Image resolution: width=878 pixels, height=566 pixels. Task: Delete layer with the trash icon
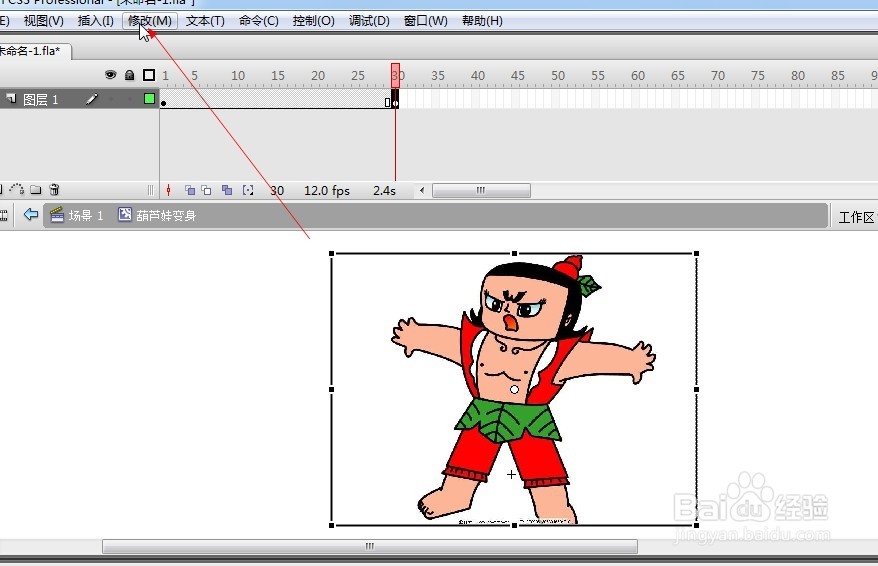tap(54, 189)
